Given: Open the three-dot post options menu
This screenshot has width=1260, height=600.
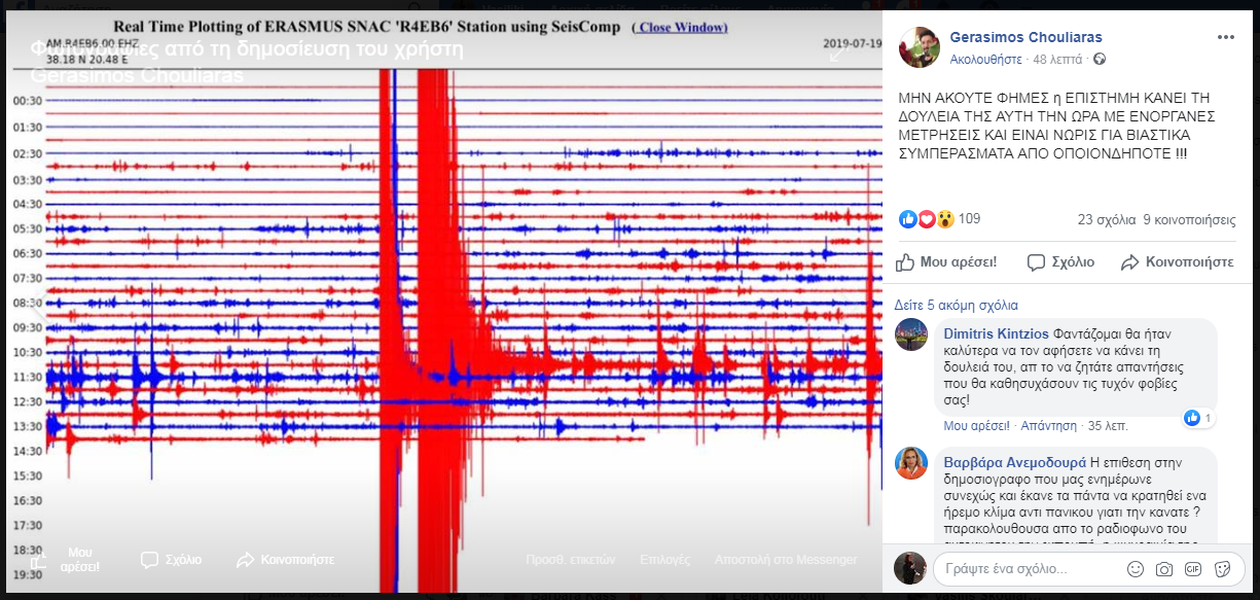Looking at the screenshot, I should pos(1225,37).
